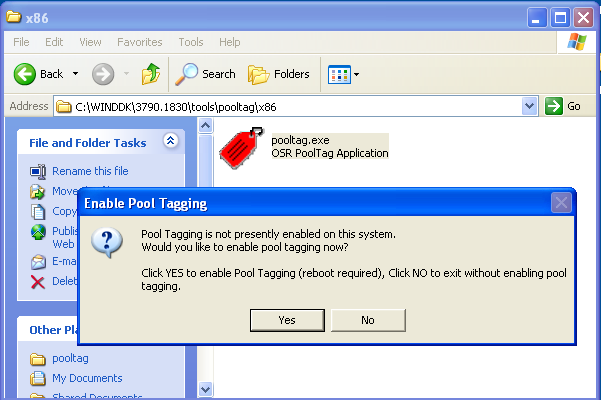This screenshot has width=601, height=400.
Task: Close the Enable Pool Tagging dialog
Action: pyautogui.click(x=562, y=203)
